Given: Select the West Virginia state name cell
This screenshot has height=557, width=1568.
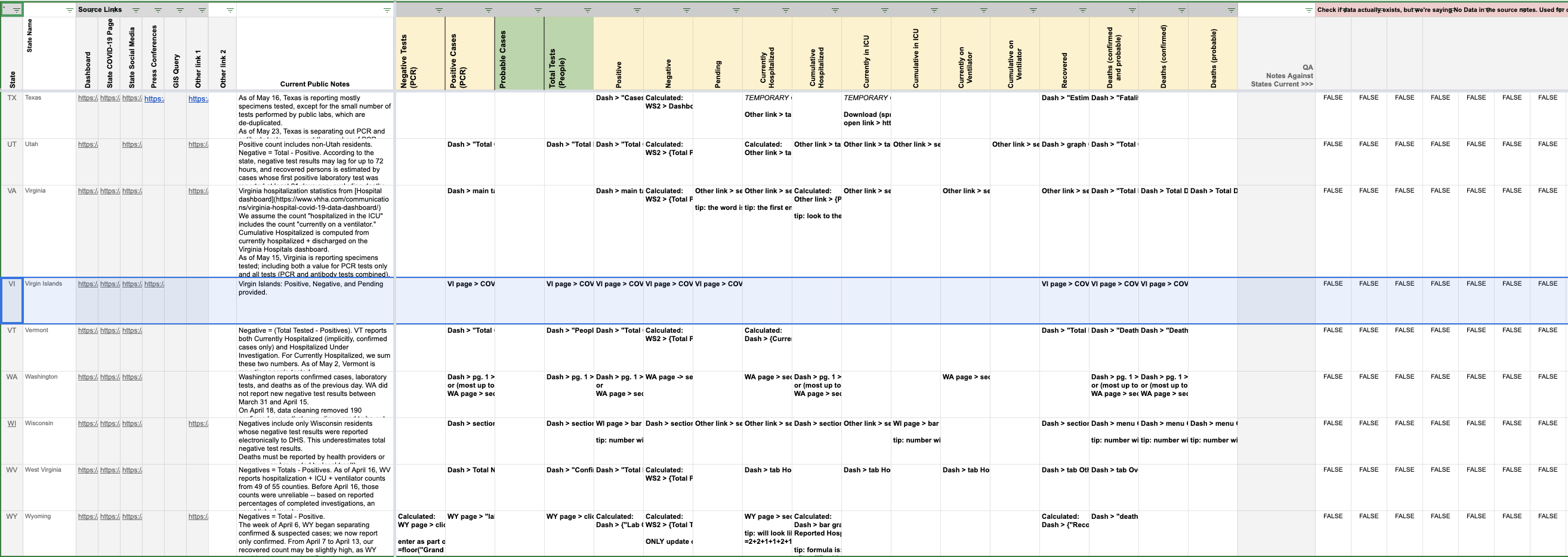Looking at the screenshot, I should pos(50,488).
